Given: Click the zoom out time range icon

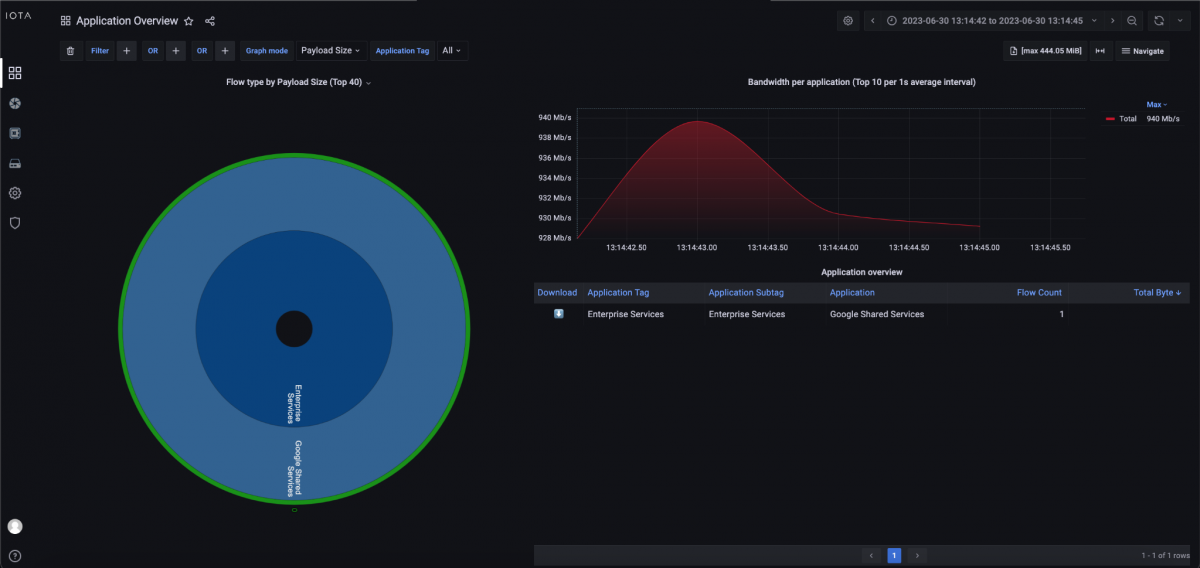Looking at the screenshot, I should [1132, 21].
